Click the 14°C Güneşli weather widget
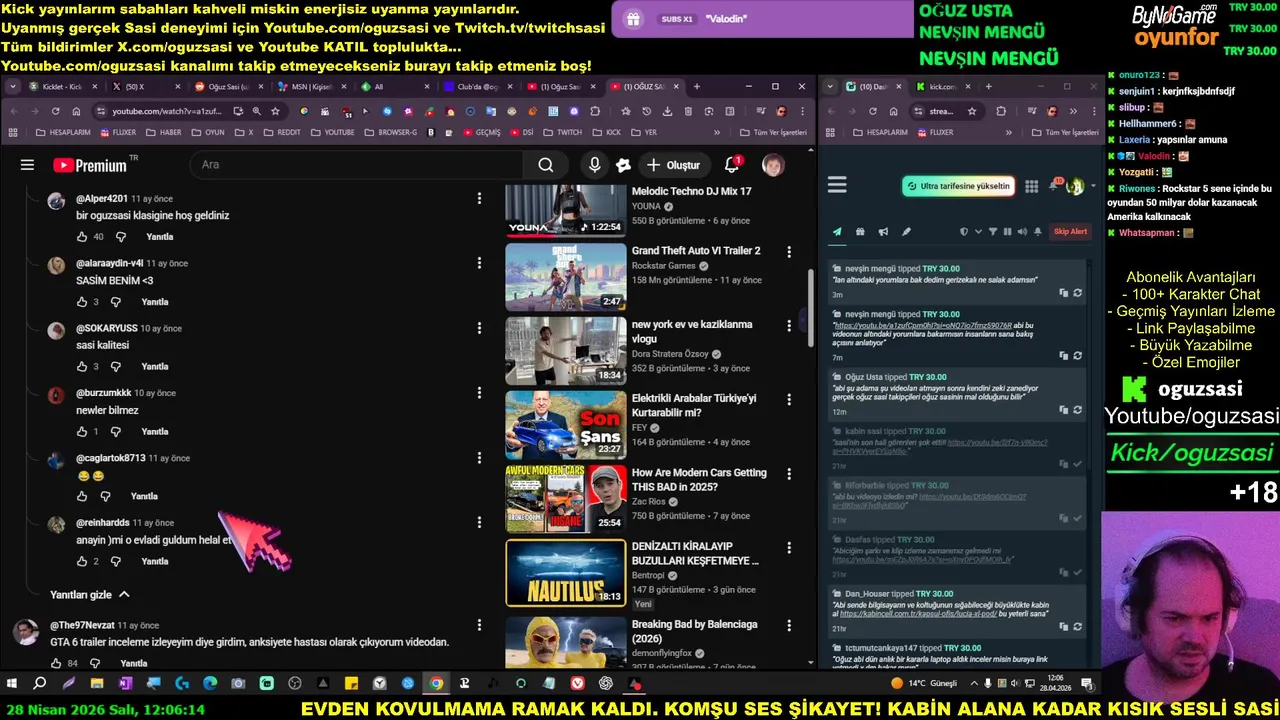The height and width of the screenshot is (720, 1280). coord(924,683)
